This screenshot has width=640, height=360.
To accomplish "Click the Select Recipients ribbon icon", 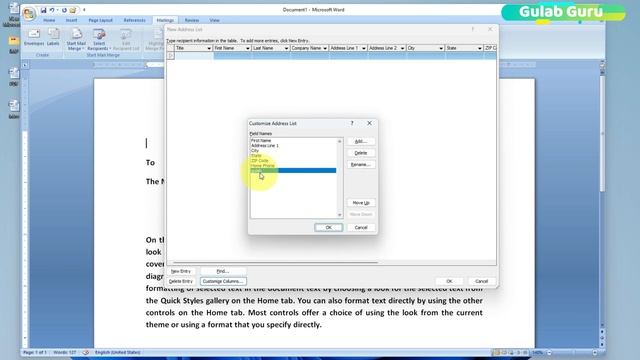I will 99,39.
